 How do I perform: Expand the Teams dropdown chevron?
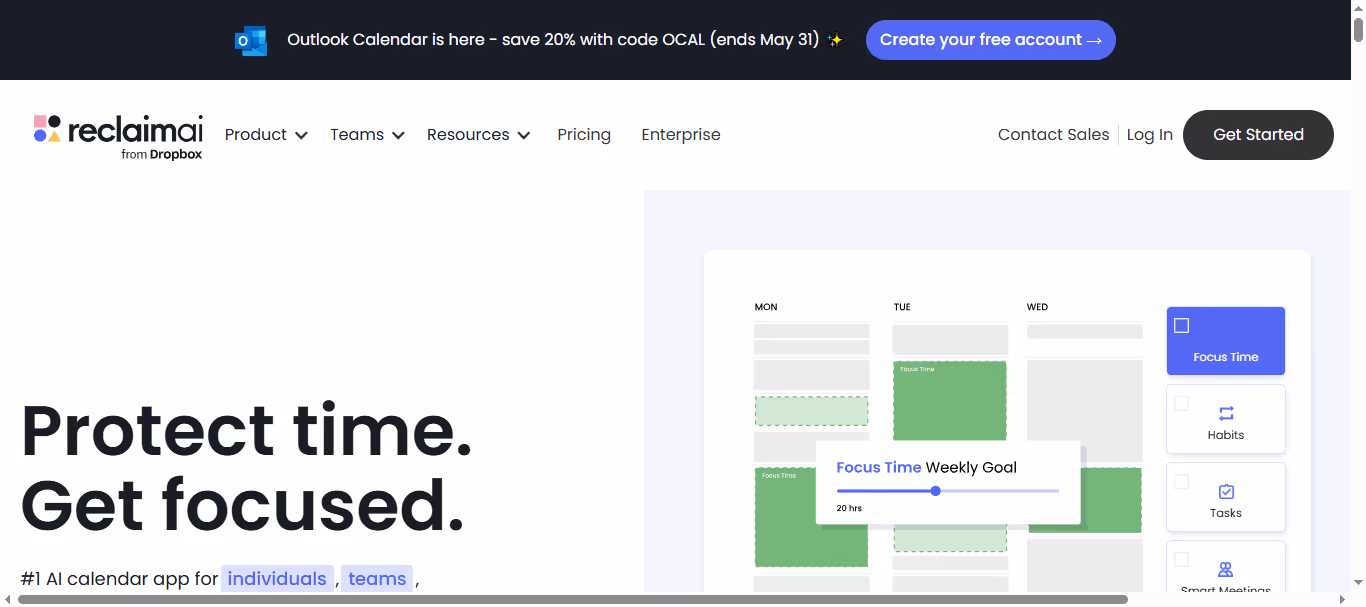[398, 135]
